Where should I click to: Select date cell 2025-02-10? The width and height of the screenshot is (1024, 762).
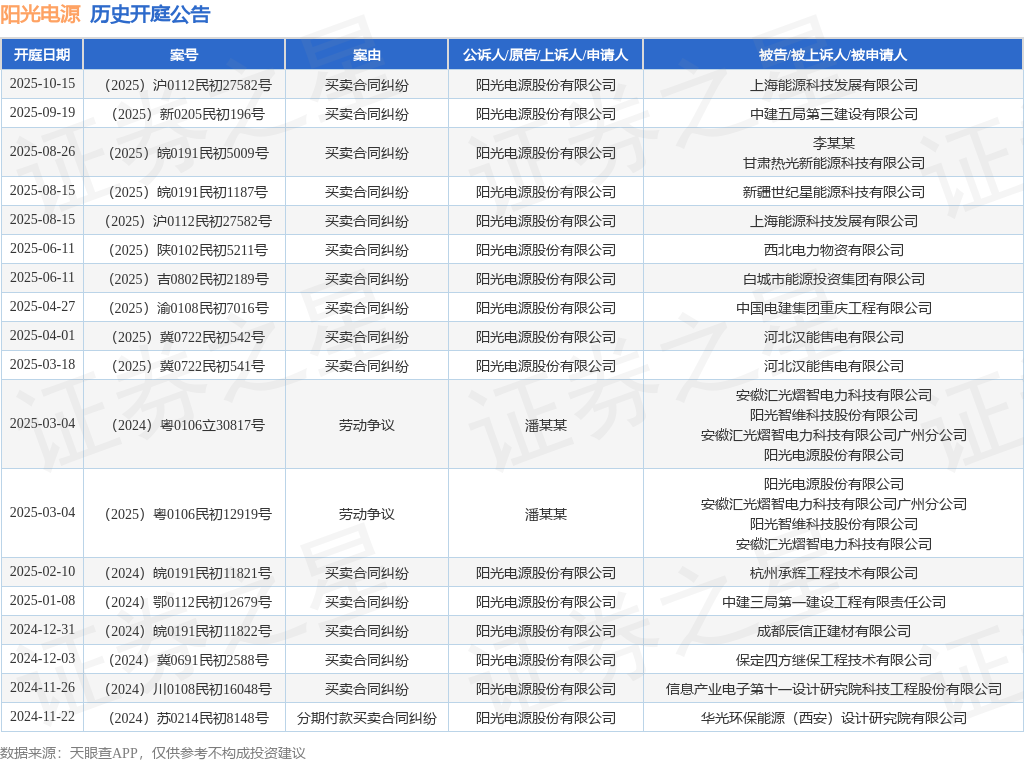point(42,571)
